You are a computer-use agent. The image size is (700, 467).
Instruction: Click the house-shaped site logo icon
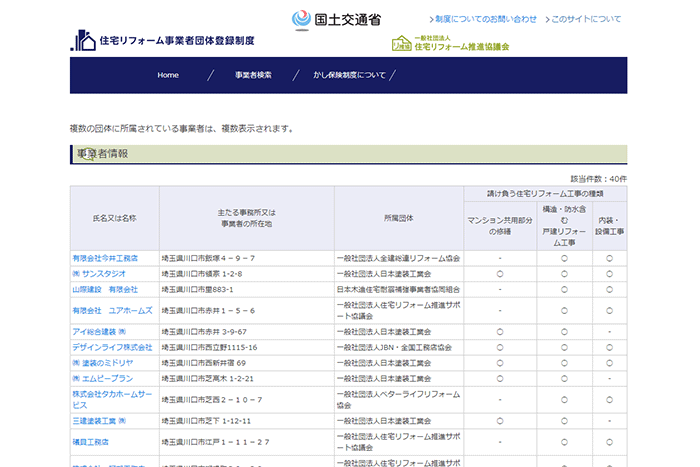pyautogui.click(x=83, y=40)
